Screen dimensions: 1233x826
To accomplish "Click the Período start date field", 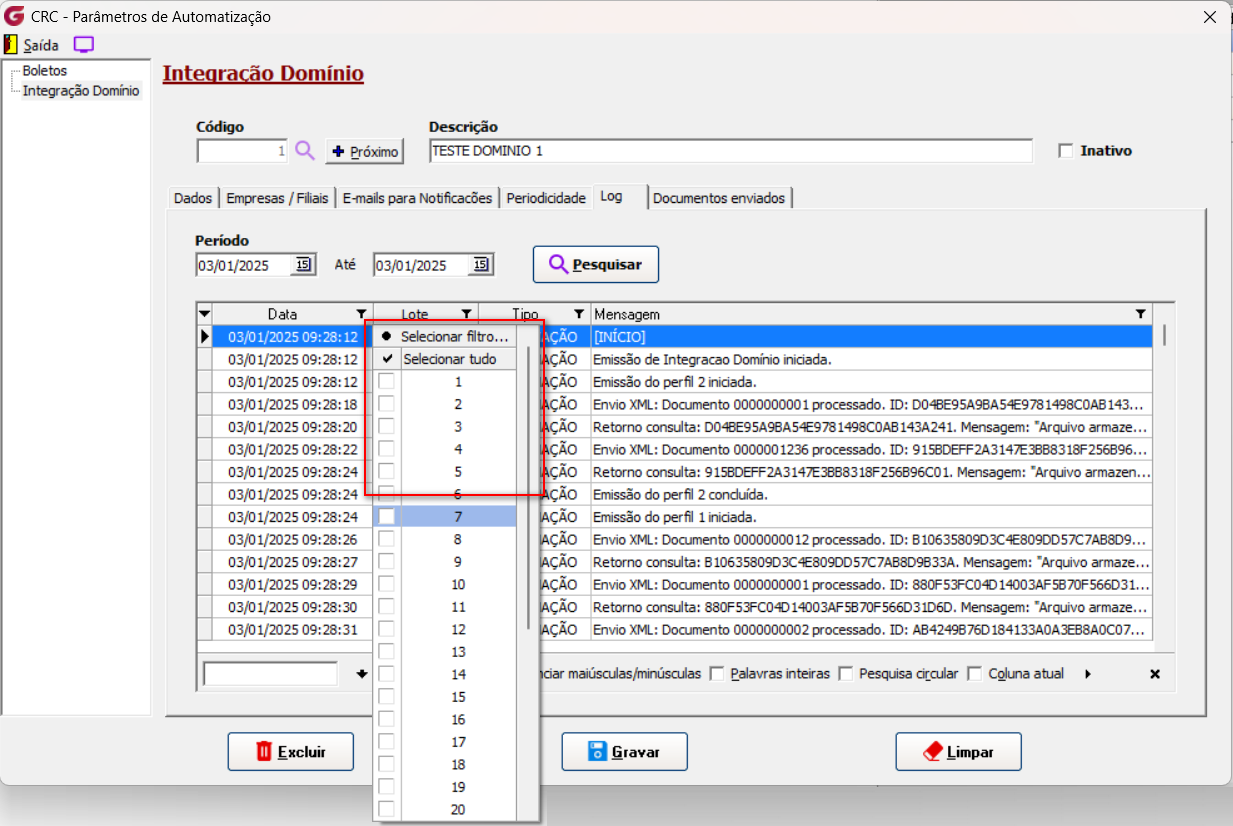I will (244, 265).
